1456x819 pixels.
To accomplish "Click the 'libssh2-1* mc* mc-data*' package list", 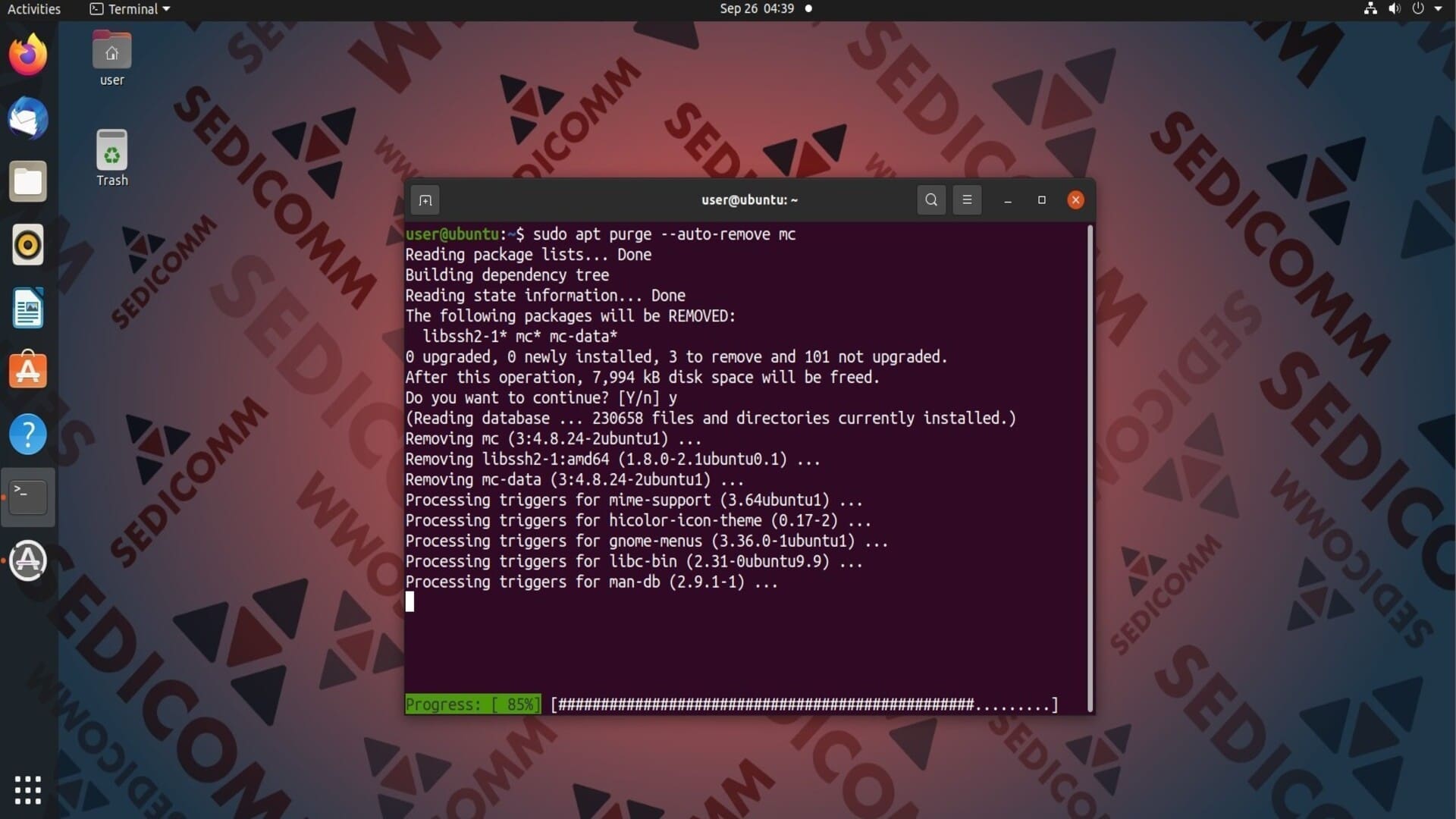I will coord(520,337).
